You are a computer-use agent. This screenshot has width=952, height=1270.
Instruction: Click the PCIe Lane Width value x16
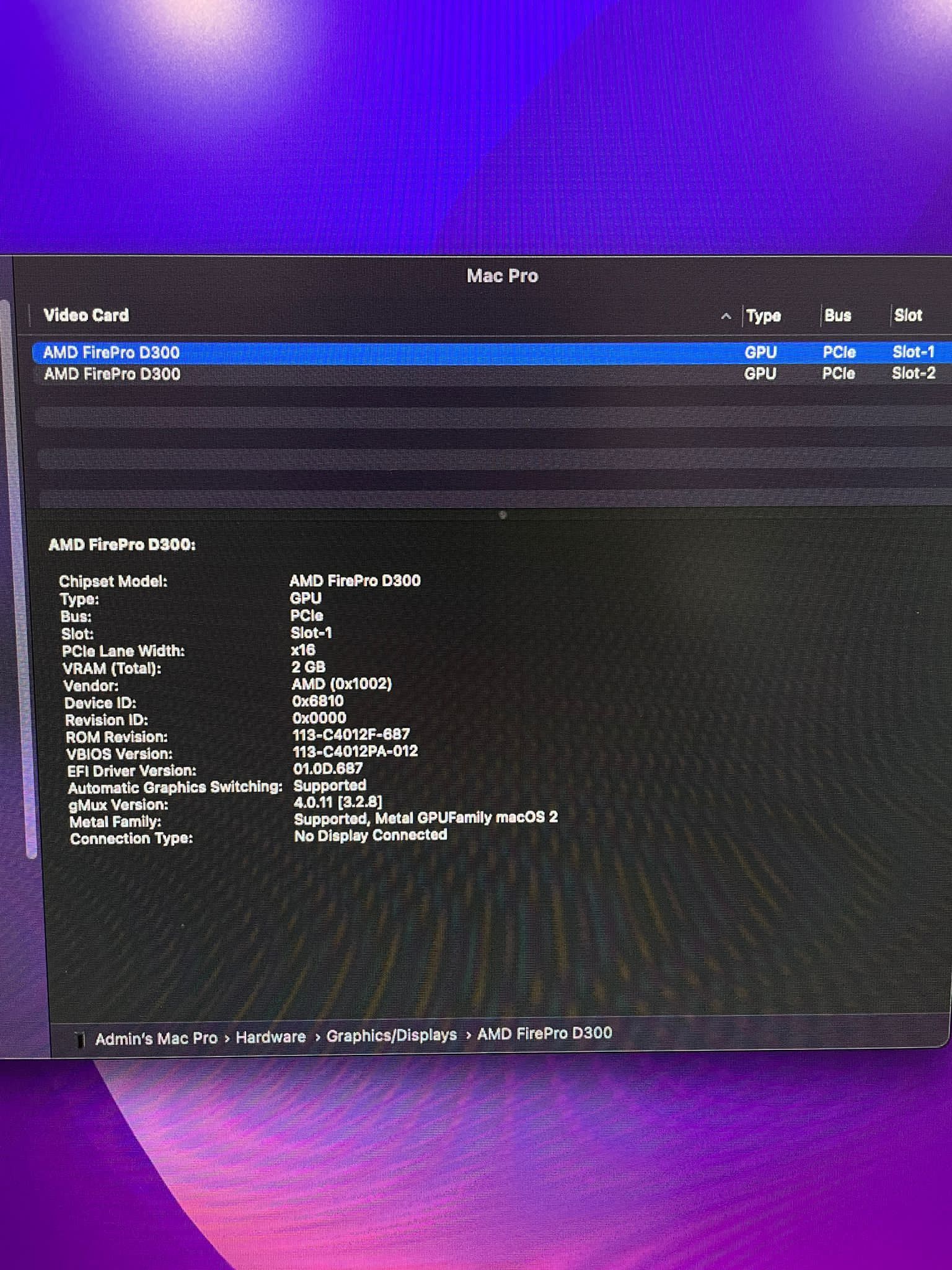coord(303,650)
